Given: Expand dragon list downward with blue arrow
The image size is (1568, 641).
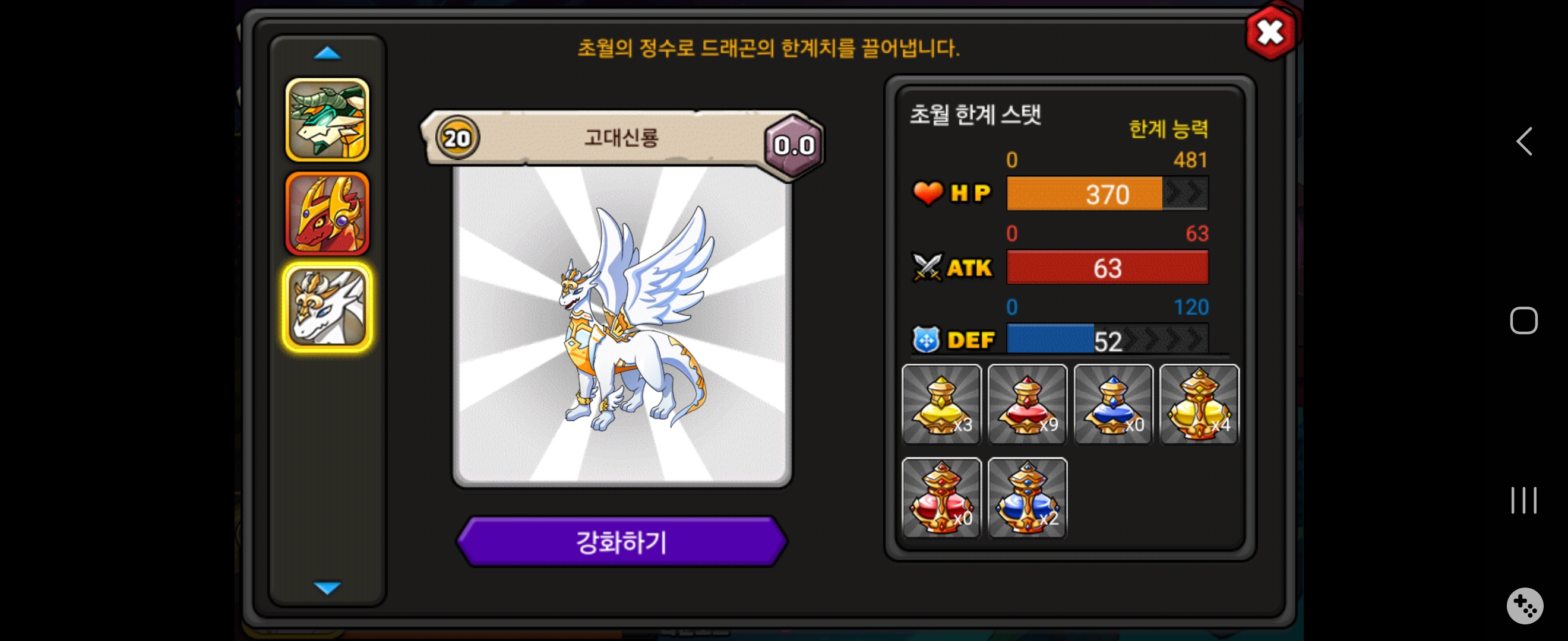Looking at the screenshot, I should tap(327, 588).
